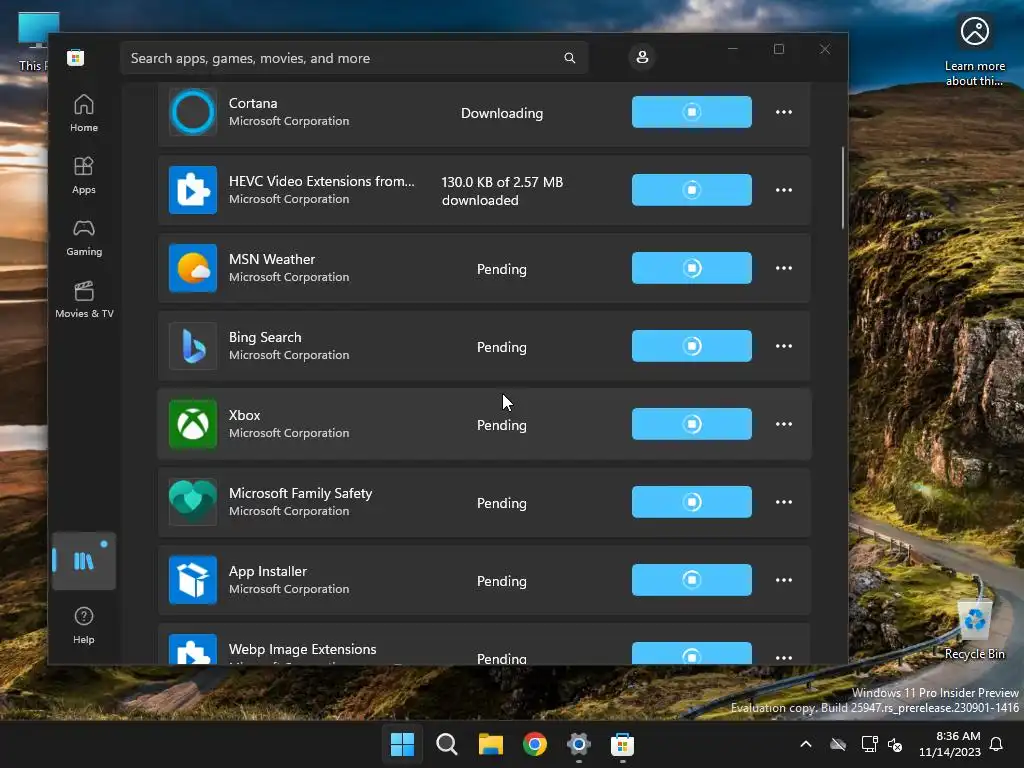Open more options for Xbox
Screen dimensions: 1024x768
[x=784, y=424]
